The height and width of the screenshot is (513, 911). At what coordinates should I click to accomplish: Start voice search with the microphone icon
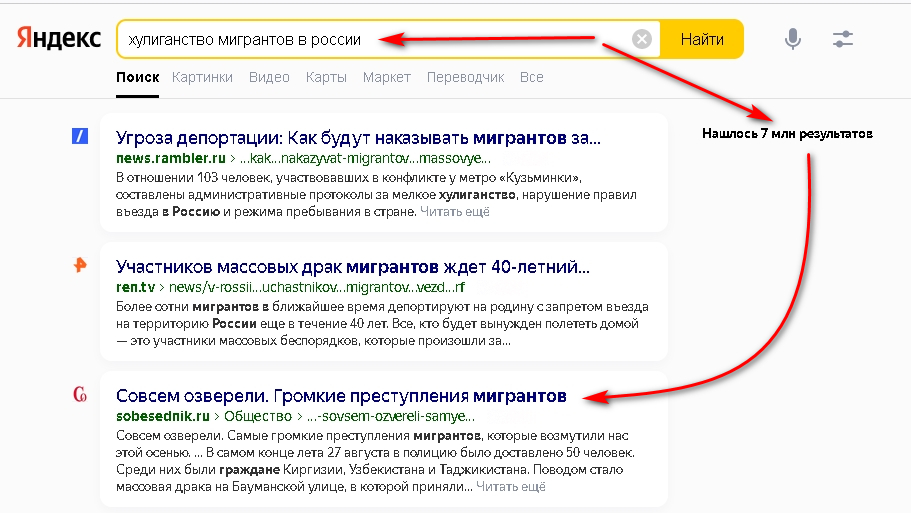(x=792, y=40)
